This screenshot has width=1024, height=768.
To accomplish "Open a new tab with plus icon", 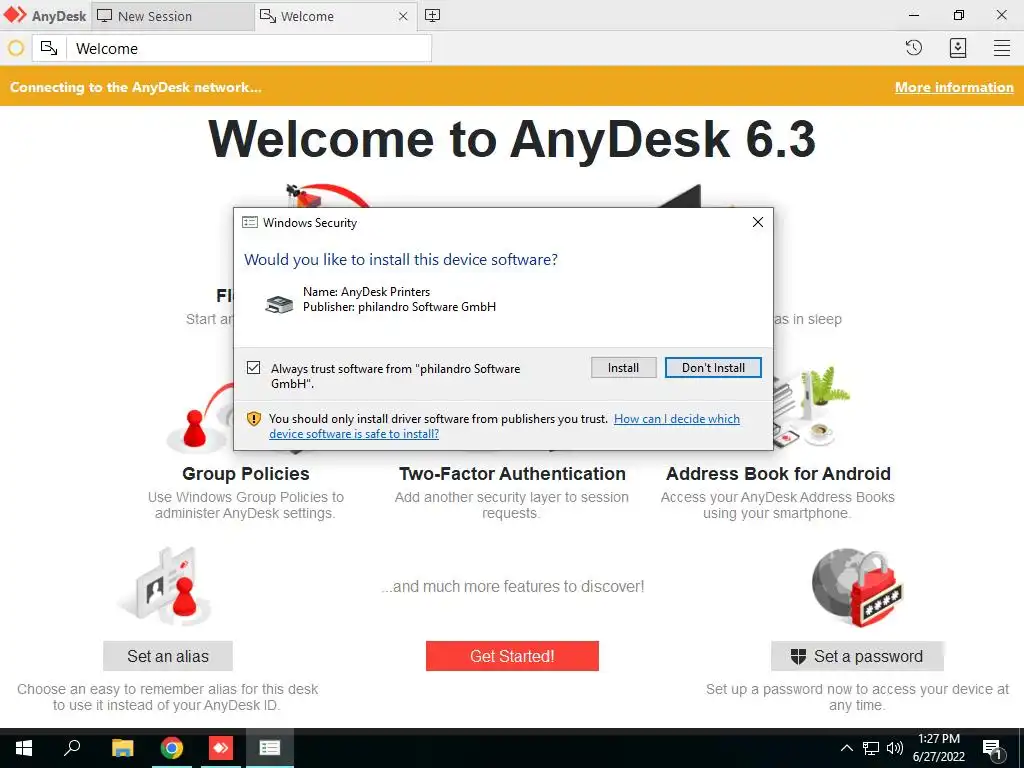I will (x=432, y=16).
